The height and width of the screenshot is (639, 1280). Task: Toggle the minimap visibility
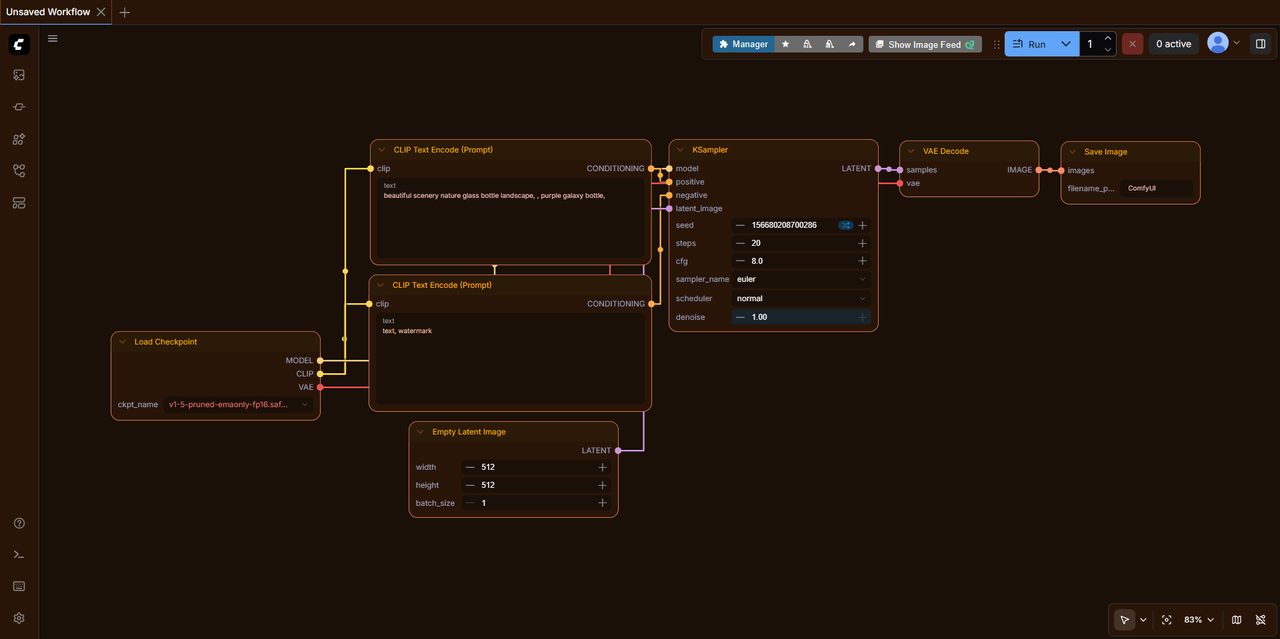pyautogui.click(x=1237, y=620)
